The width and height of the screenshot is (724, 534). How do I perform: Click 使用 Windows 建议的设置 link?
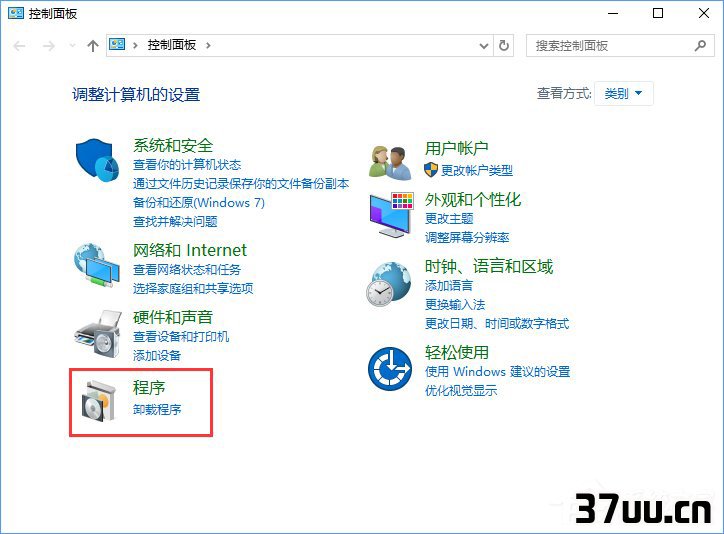(x=497, y=372)
